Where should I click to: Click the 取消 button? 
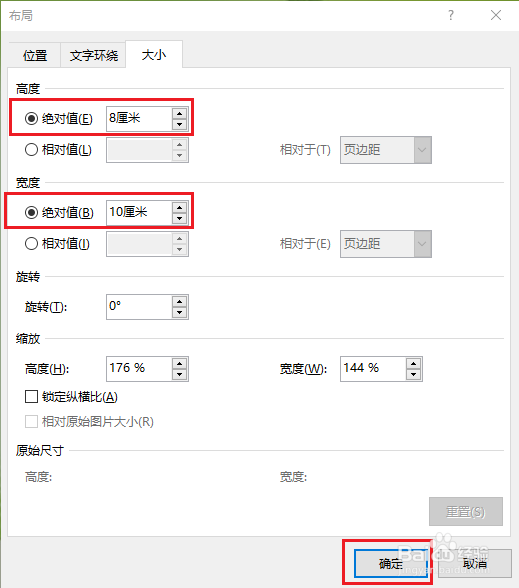click(475, 563)
